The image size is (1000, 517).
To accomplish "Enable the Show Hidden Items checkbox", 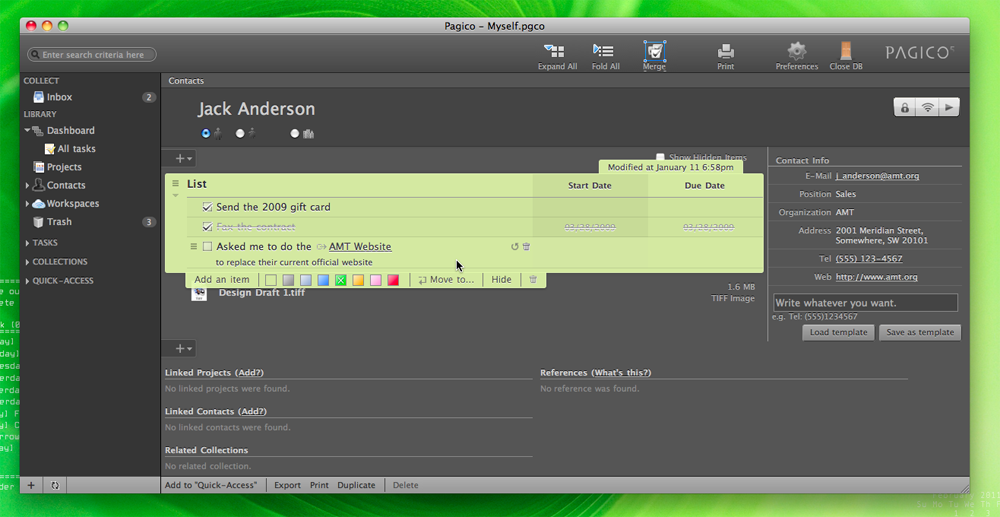I will [x=660, y=158].
